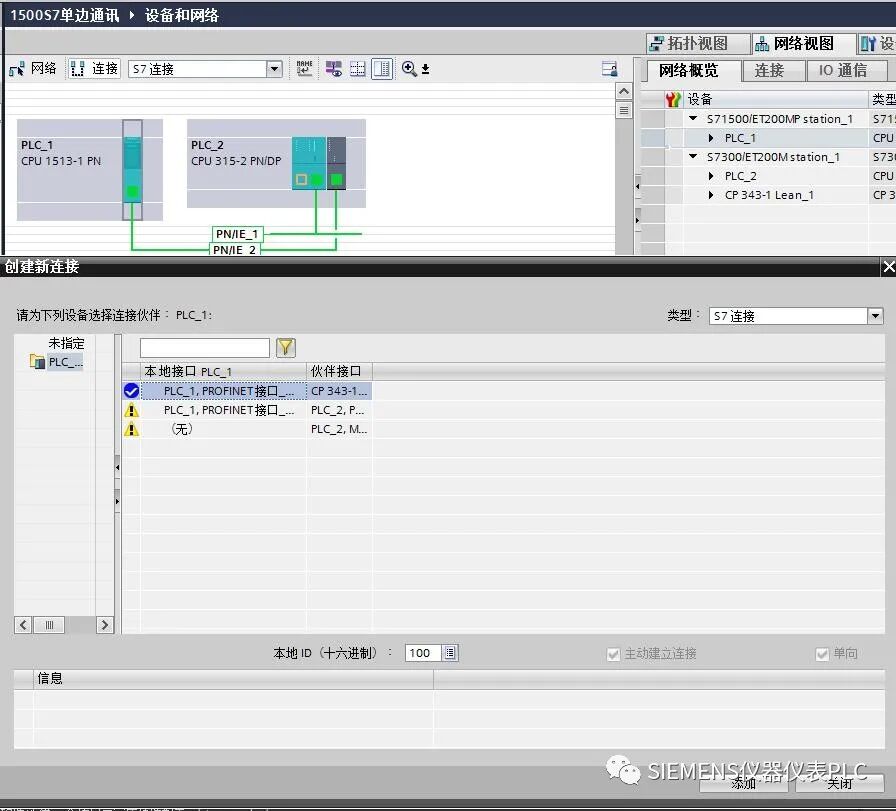Viewport: 896px width, 811px height.
Task: Expand CP 343-1 Lean_1 row
Action: pyautogui.click(x=711, y=195)
